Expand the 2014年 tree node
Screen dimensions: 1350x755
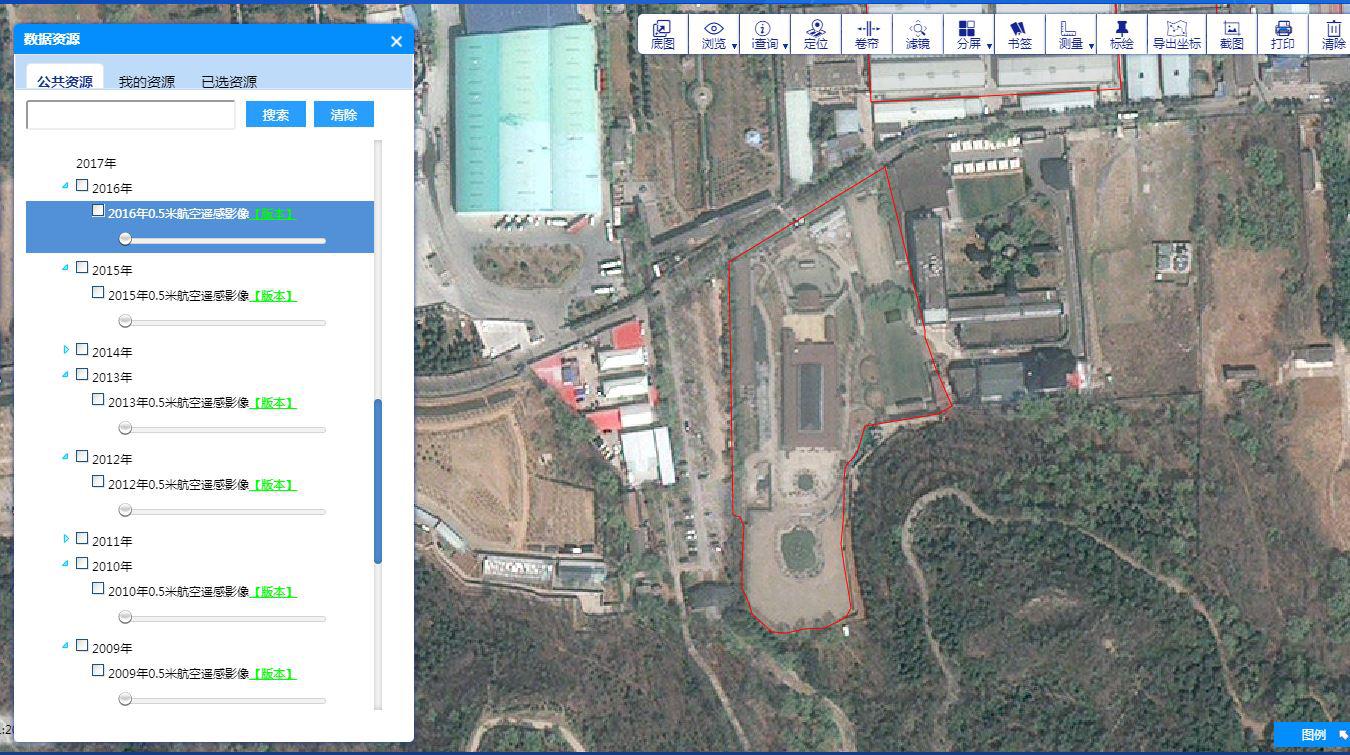[x=66, y=349]
